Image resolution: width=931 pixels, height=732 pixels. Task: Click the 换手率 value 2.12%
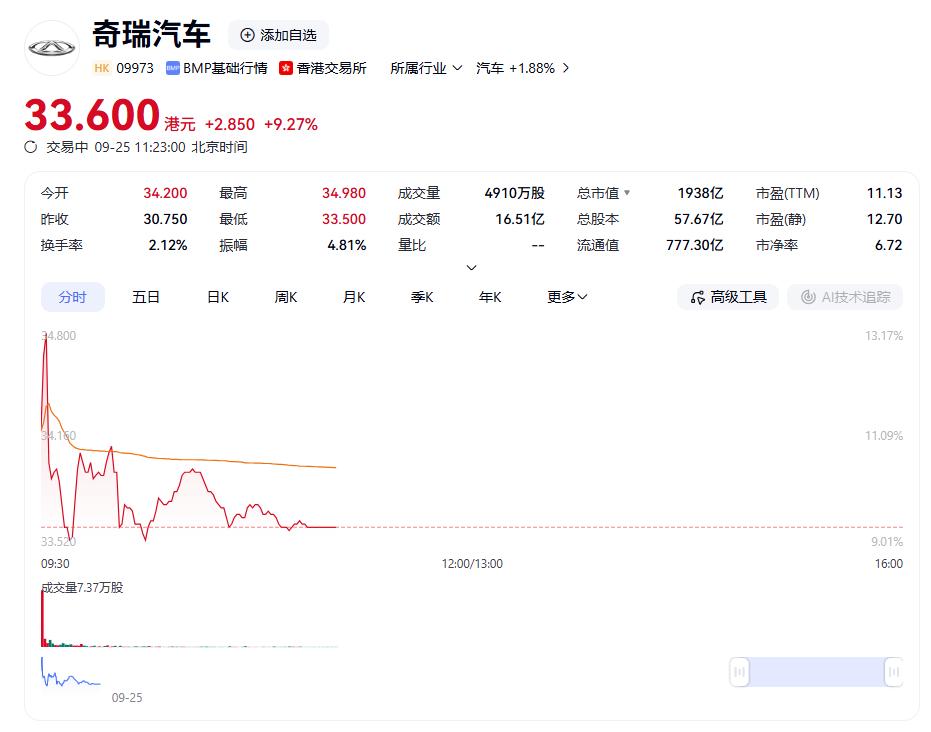click(168, 245)
